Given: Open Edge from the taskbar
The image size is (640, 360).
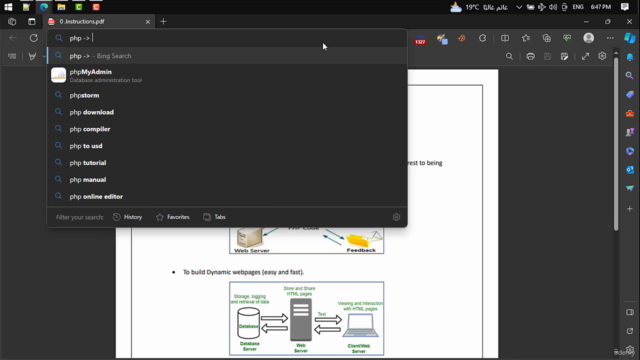Looking at the screenshot, I should click(44, 7).
